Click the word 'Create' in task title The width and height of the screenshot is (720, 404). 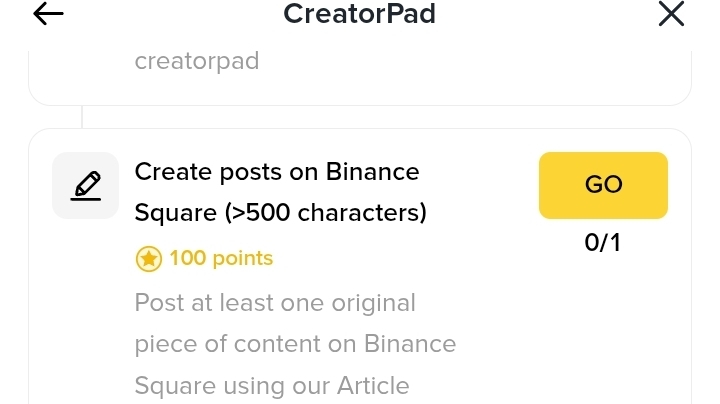coord(173,172)
